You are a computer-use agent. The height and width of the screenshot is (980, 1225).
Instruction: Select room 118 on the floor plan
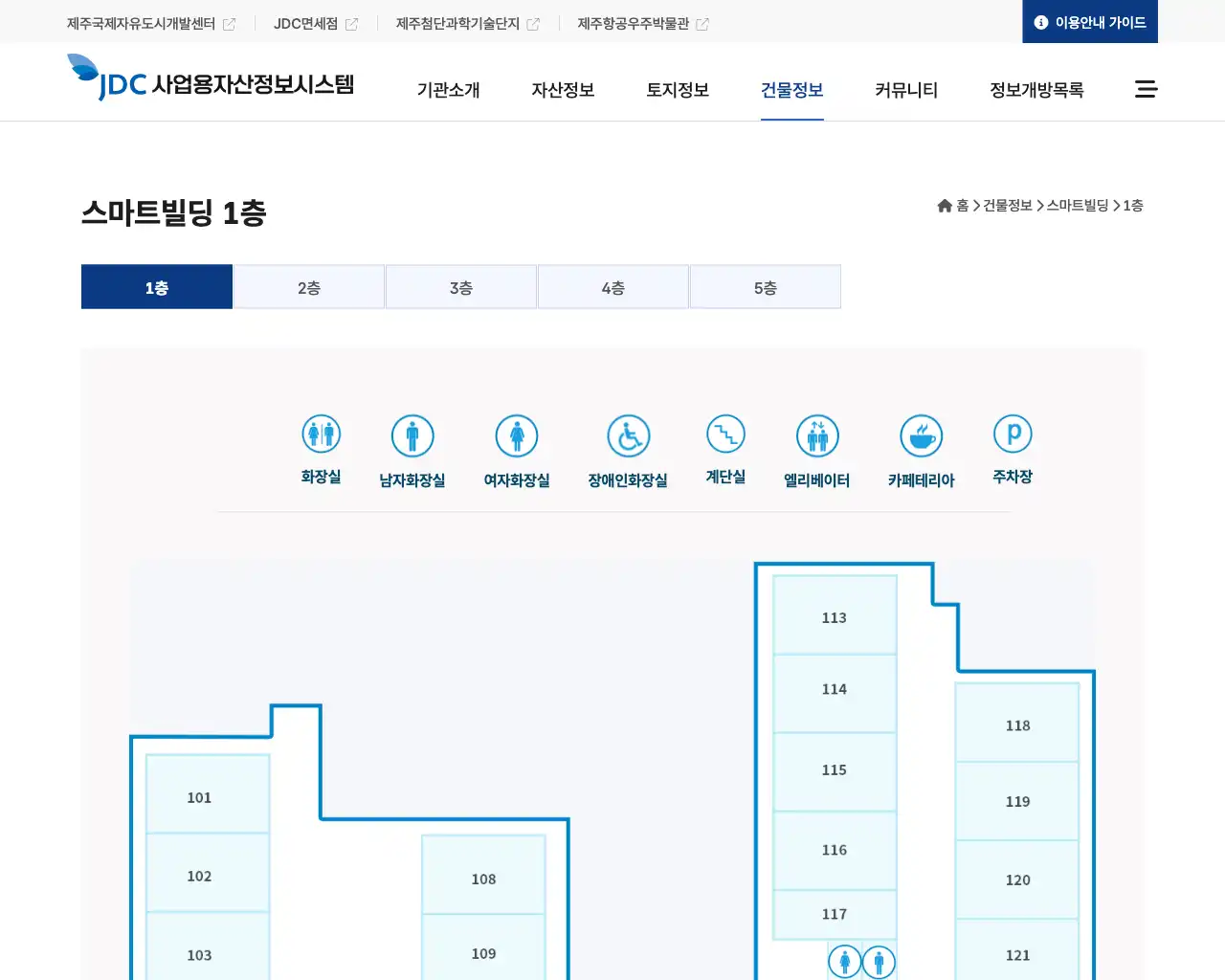[1017, 723]
